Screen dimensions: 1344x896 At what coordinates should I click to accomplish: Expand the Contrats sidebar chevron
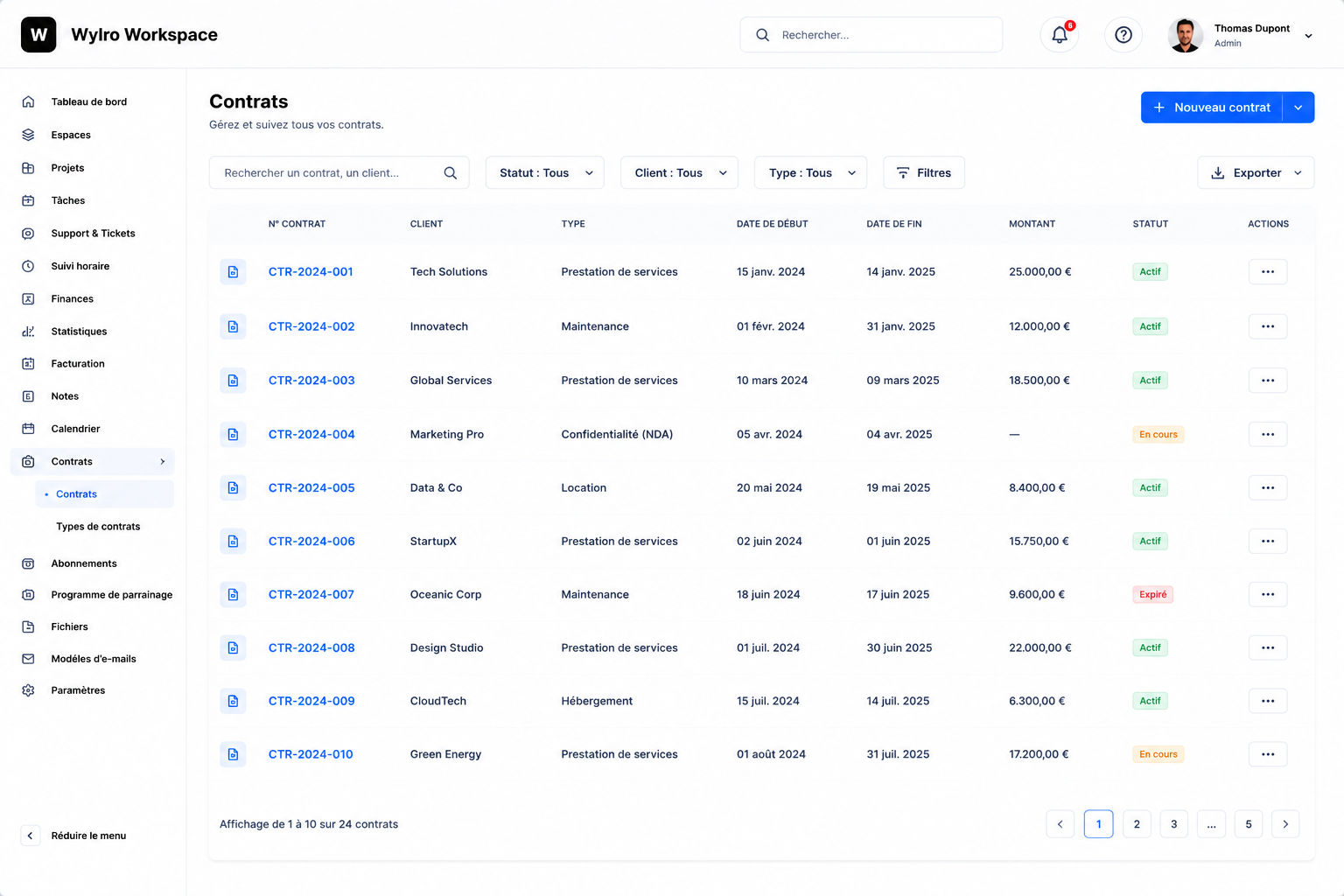click(x=163, y=462)
